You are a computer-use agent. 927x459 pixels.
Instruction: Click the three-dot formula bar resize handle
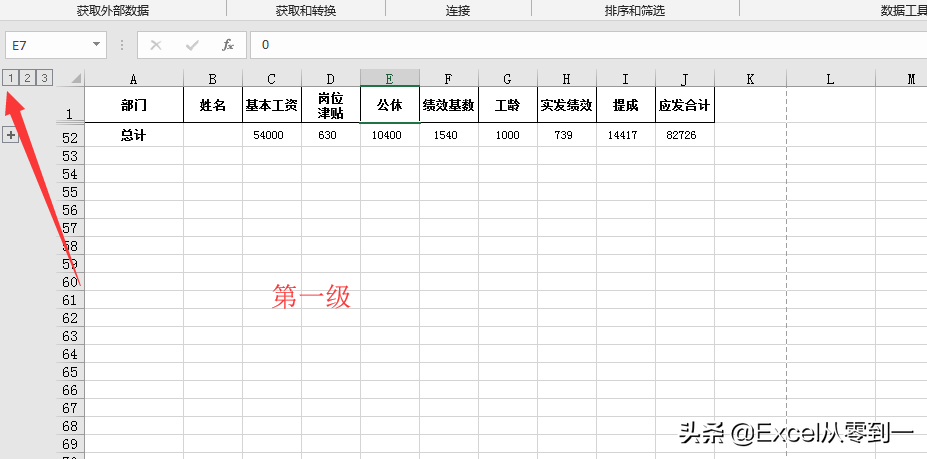pyautogui.click(x=122, y=45)
